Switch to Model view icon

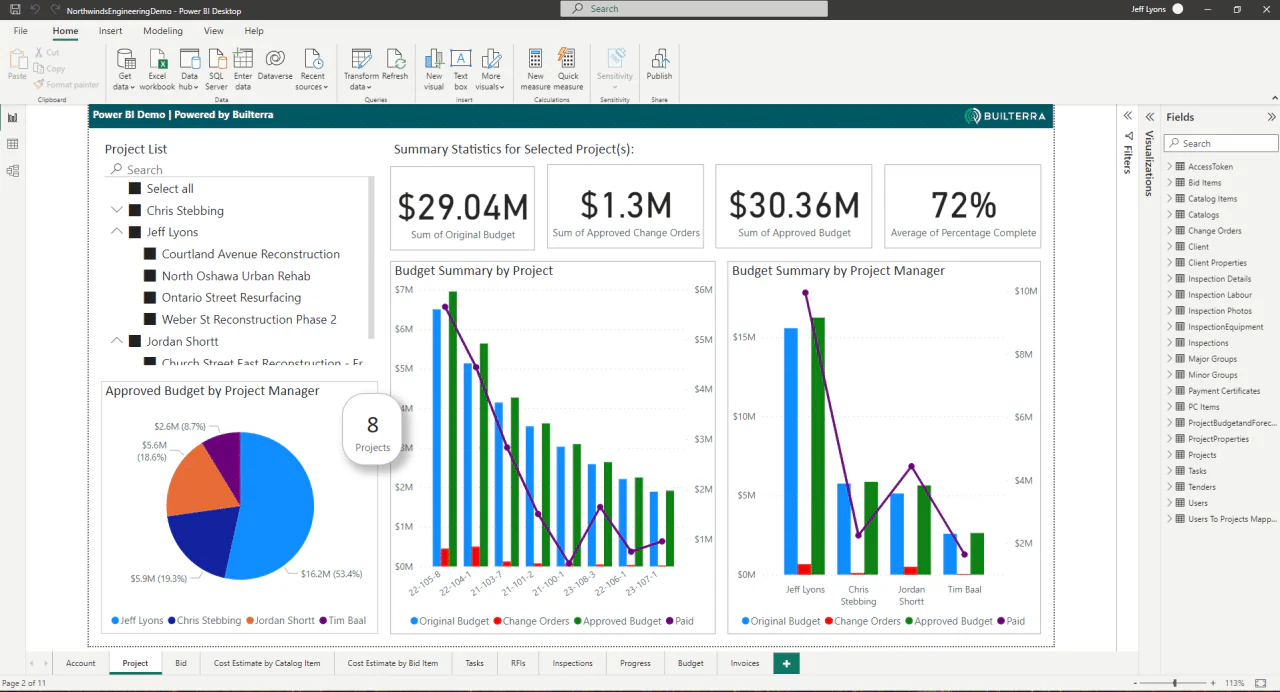click(13, 171)
